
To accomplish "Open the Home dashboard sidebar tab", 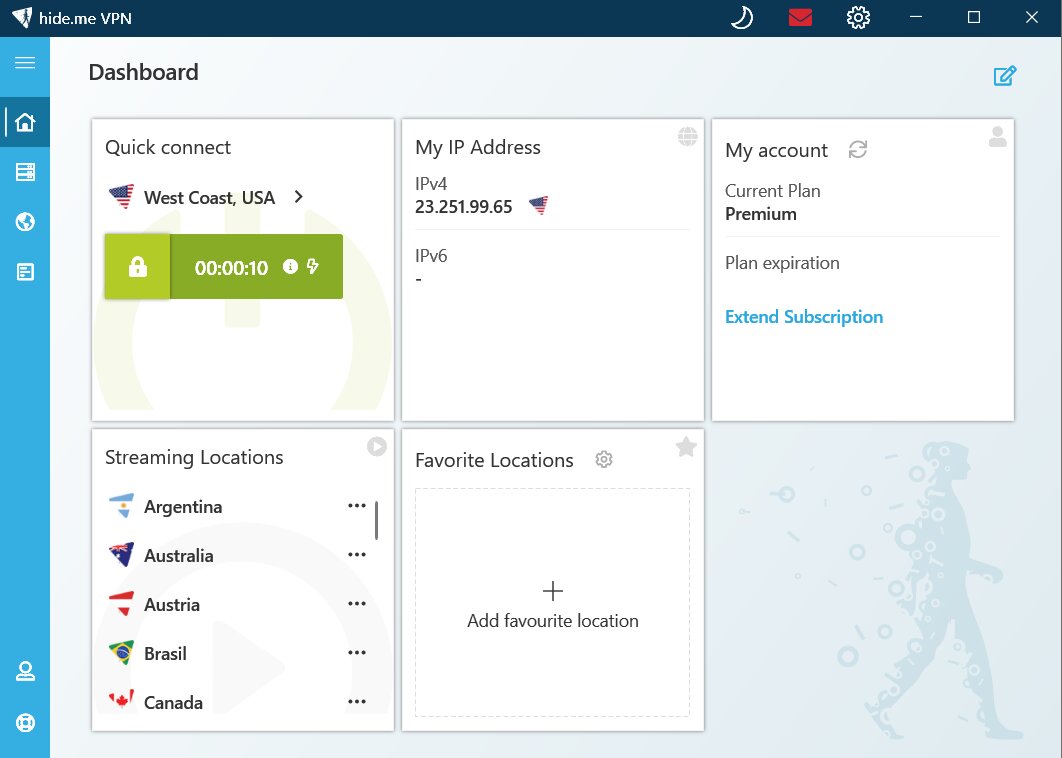I will [x=25, y=122].
